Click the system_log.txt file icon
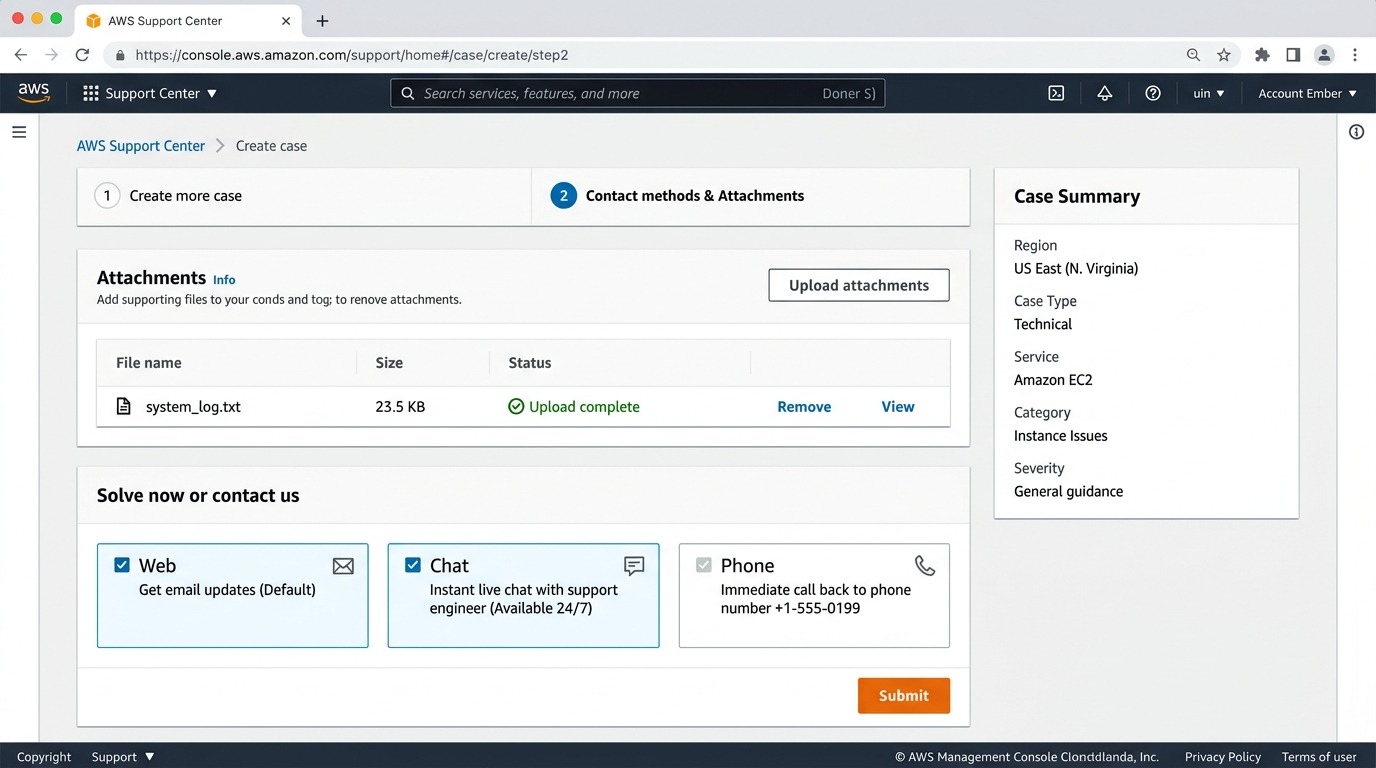Screen dimensions: 1376x768 [x=124, y=406]
